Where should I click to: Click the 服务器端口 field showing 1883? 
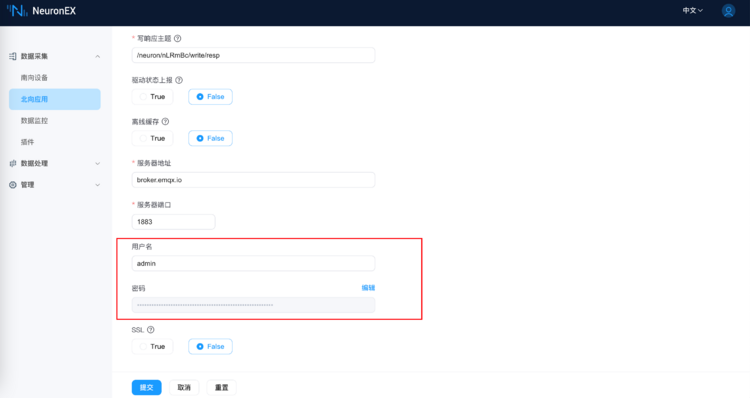[x=173, y=222]
